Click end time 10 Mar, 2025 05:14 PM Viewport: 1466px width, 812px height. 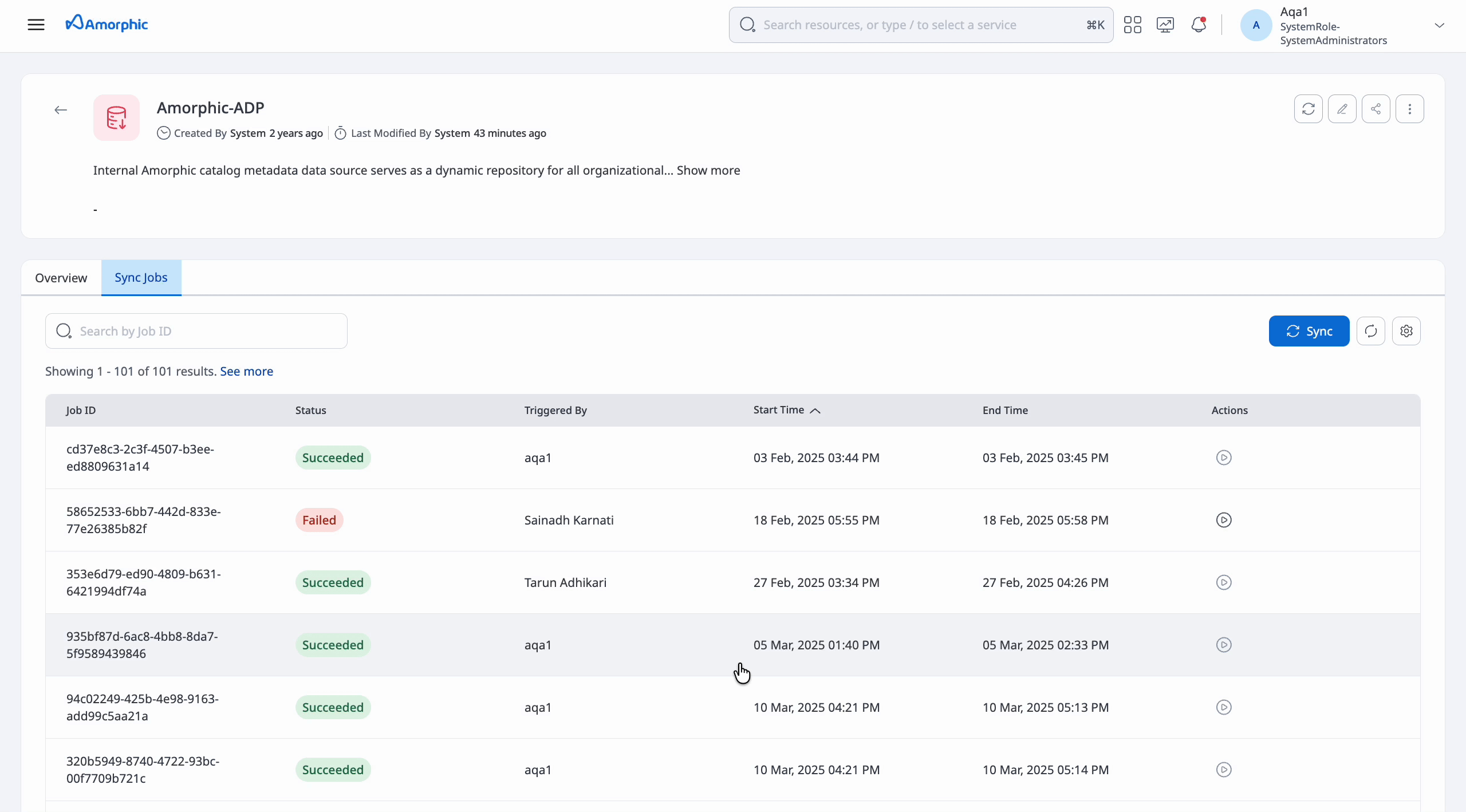(1045, 770)
